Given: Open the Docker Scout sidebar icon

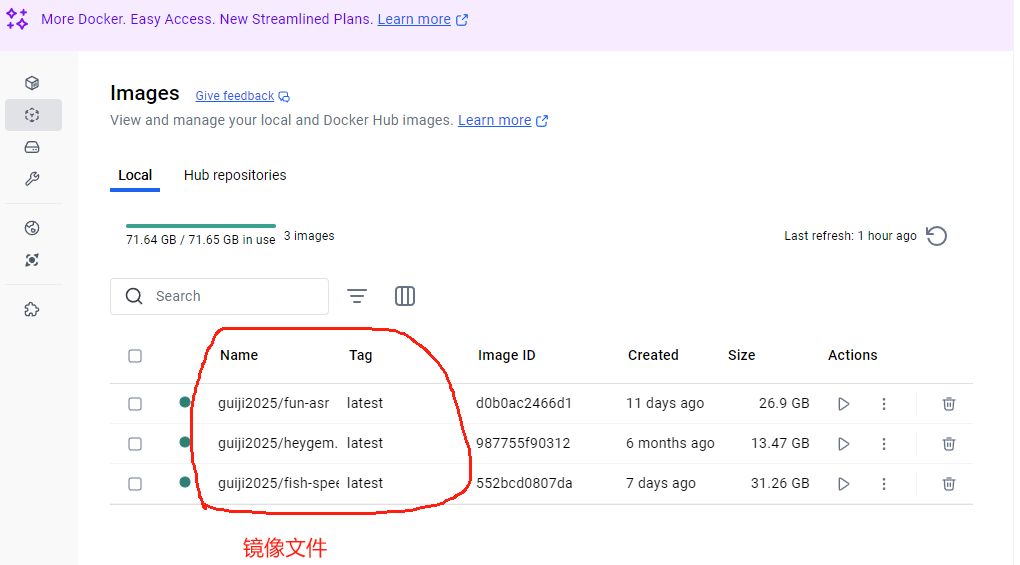Looking at the screenshot, I should (32, 228).
